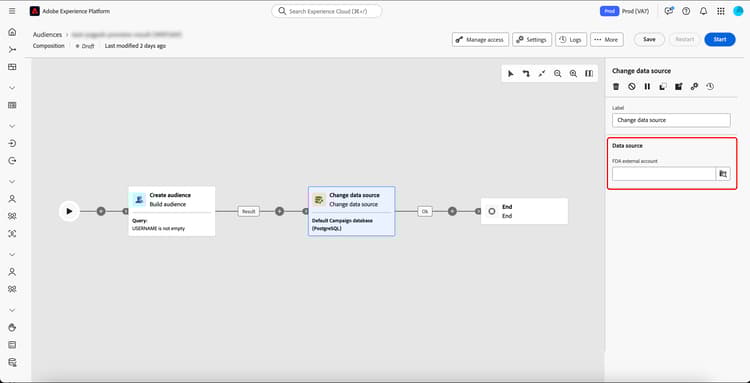The width and height of the screenshot is (750, 383).
Task: Click 'Last modified 2 days ago' text
Action: tap(135, 46)
